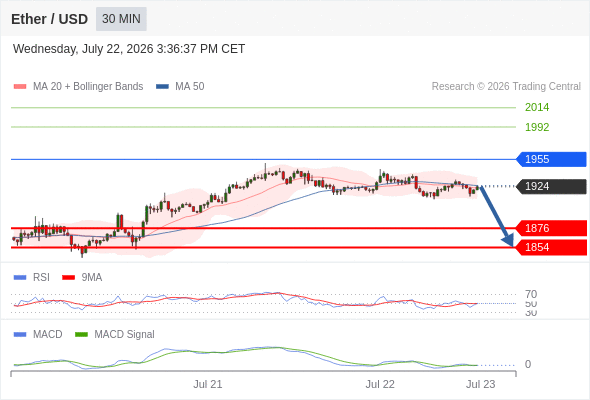Click the MA 50 legend color swatch
The width and height of the screenshot is (590, 400).
(162, 87)
